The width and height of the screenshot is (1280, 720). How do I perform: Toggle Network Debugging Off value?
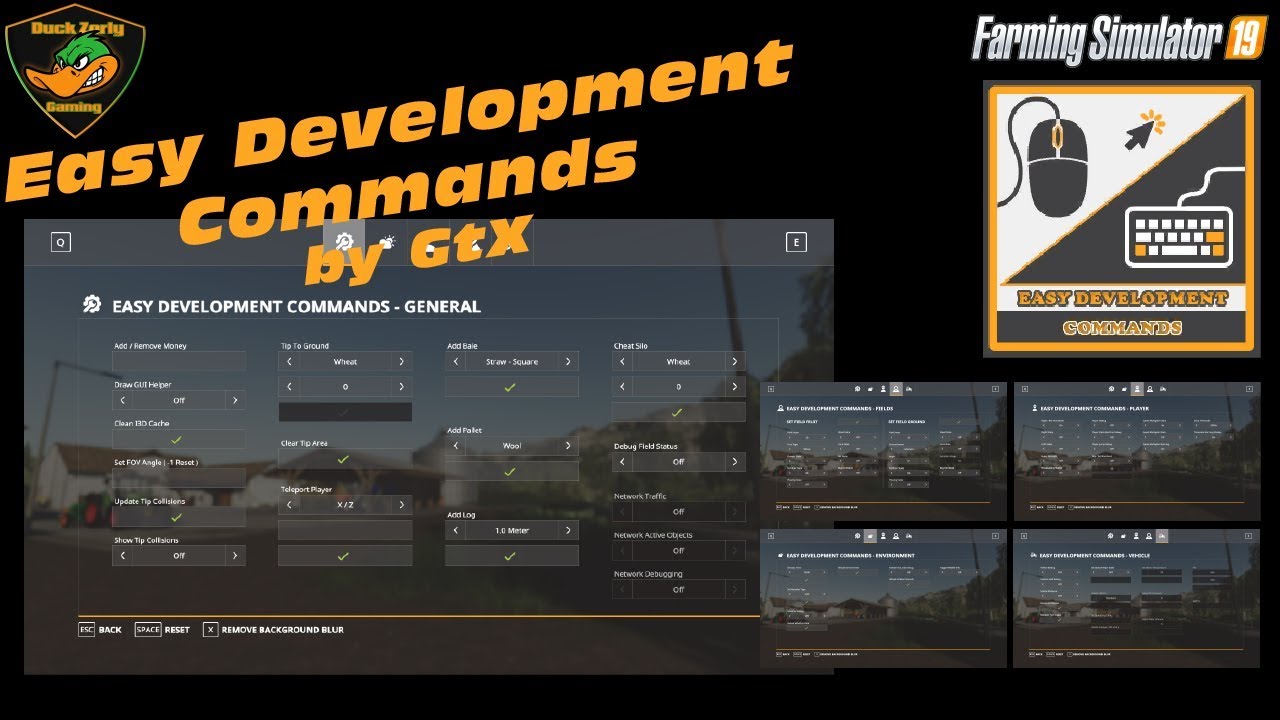[678, 589]
